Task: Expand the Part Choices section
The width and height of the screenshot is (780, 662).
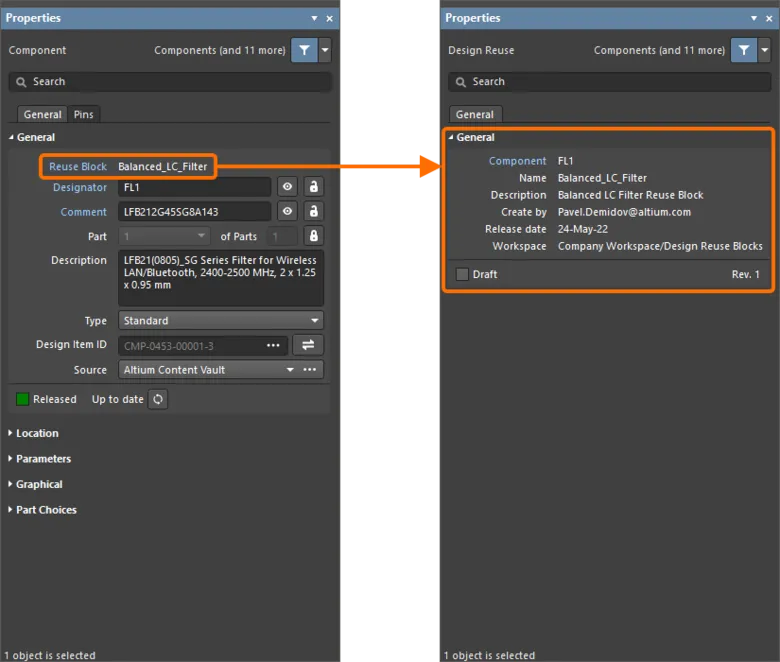Action: 43,510
